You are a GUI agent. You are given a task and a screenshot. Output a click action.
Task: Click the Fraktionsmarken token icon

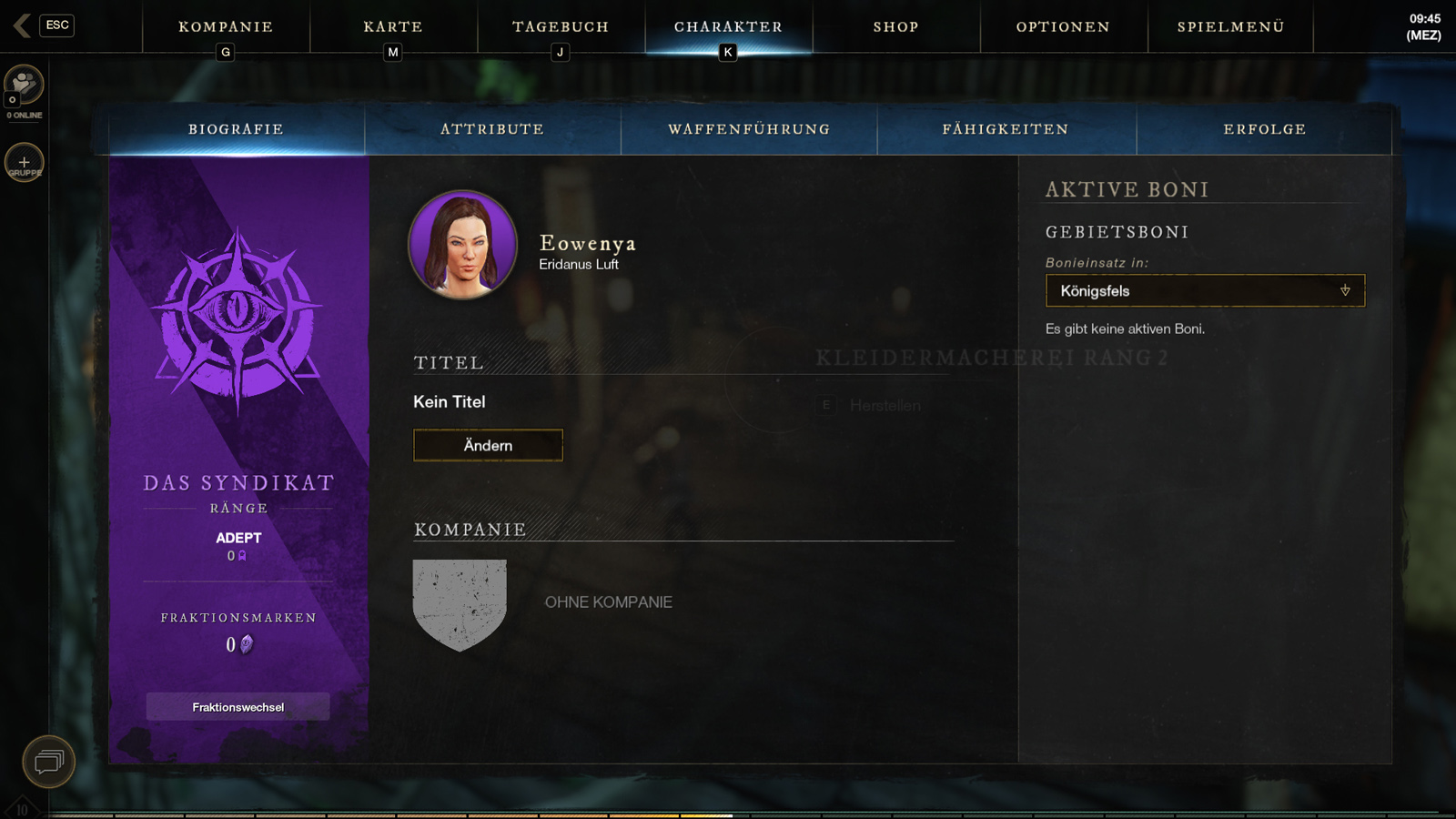(247, 644)
